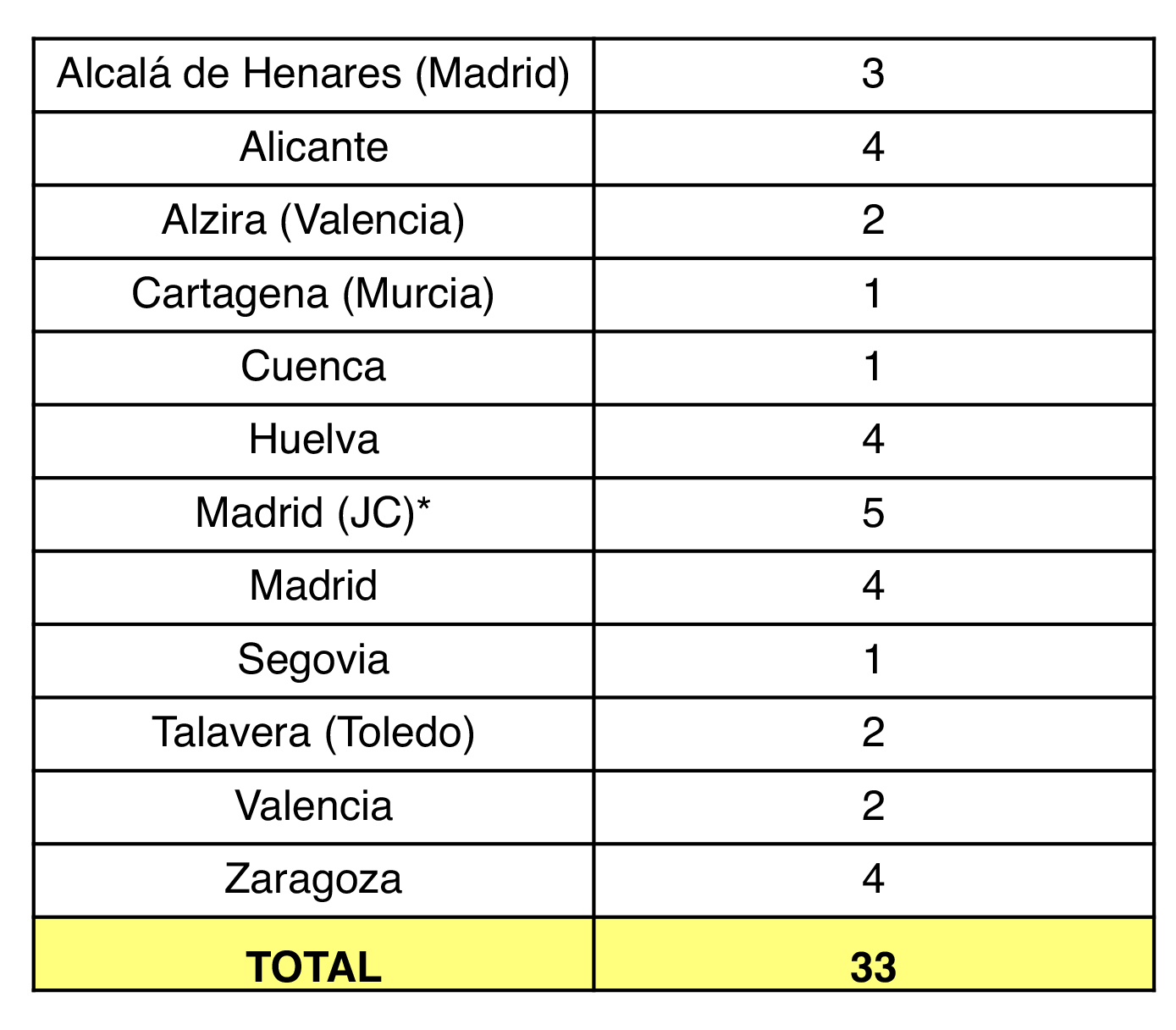This screenshot has width=1176, height=1030.
Task: Select the value 3 for Alcalá de Henares
Action: (x=874, y=75)
